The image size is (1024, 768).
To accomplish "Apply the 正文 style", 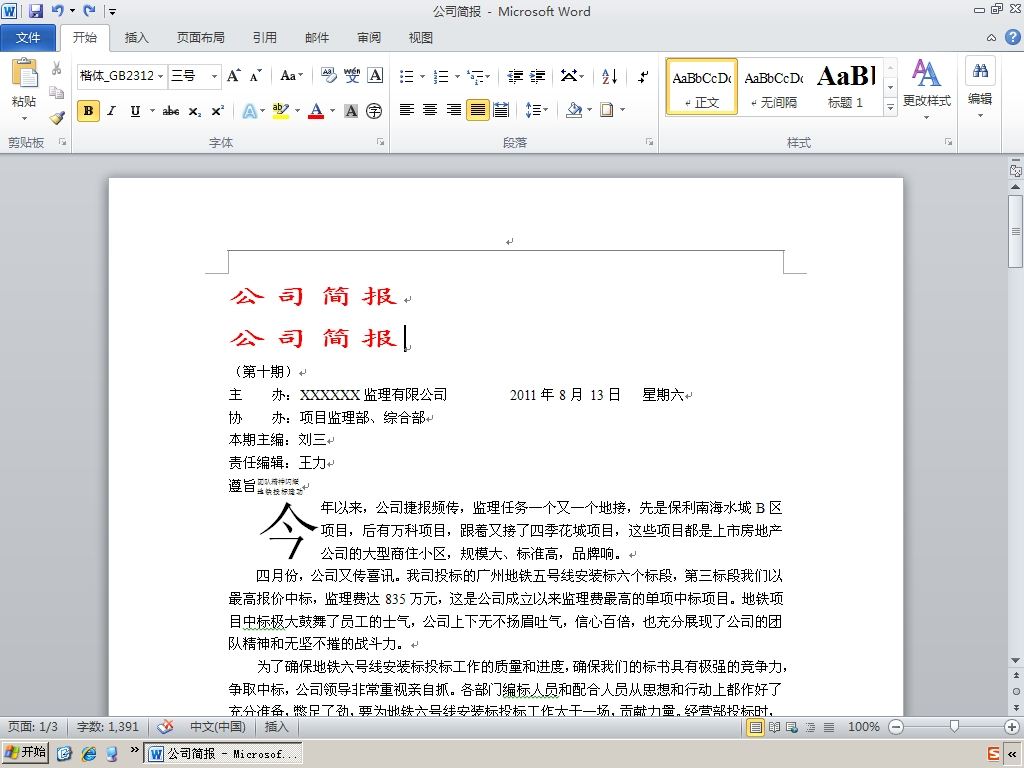I will [x=702, y=87].
